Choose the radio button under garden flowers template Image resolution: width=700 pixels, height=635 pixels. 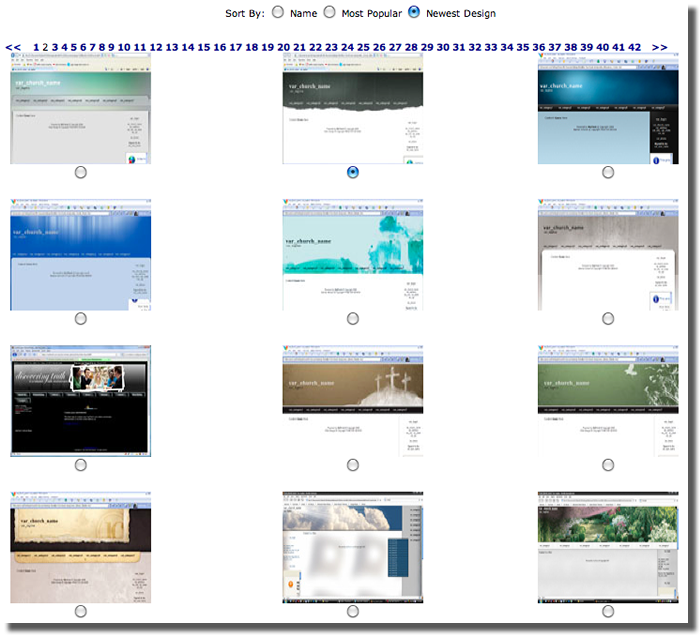608,611
